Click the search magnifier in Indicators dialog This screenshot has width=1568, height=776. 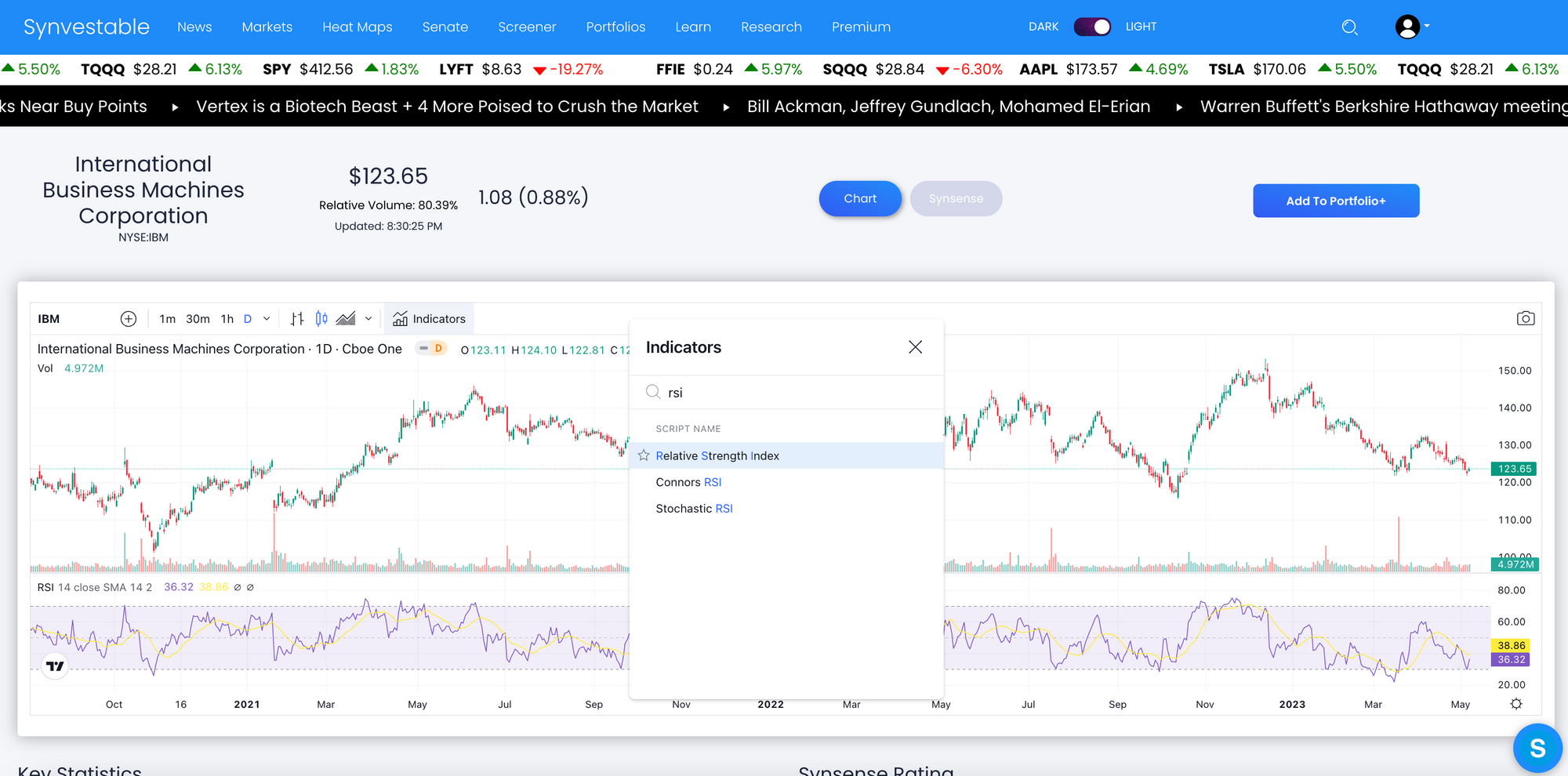pos(652,392)
